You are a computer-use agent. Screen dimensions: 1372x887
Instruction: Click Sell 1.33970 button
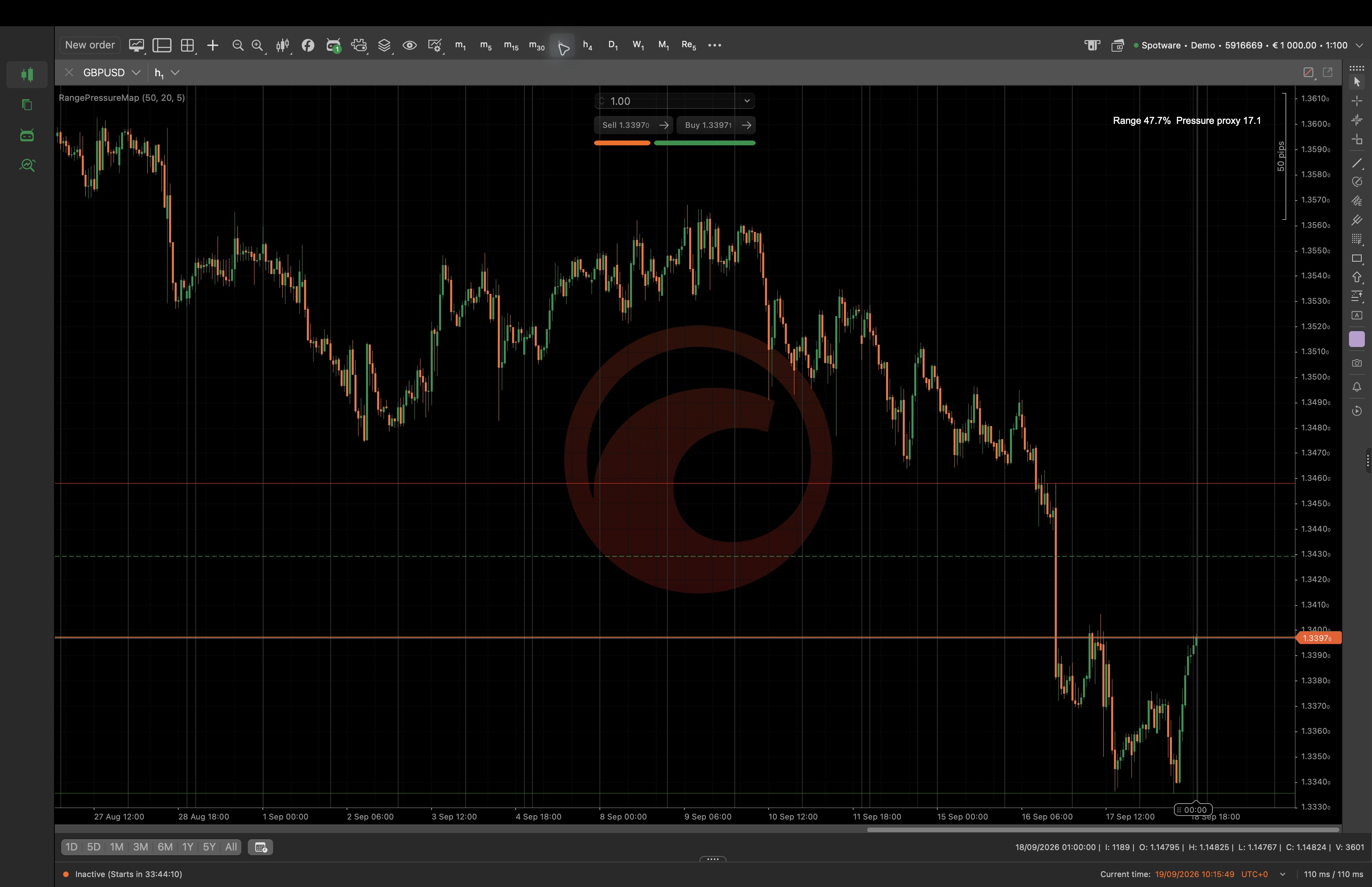click(633, 125)
